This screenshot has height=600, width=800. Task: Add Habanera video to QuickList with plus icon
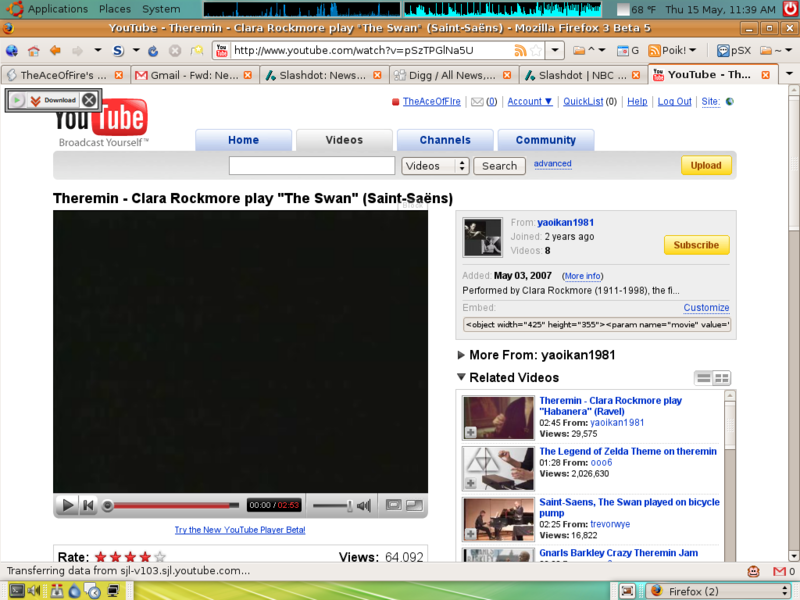[470, 432]
